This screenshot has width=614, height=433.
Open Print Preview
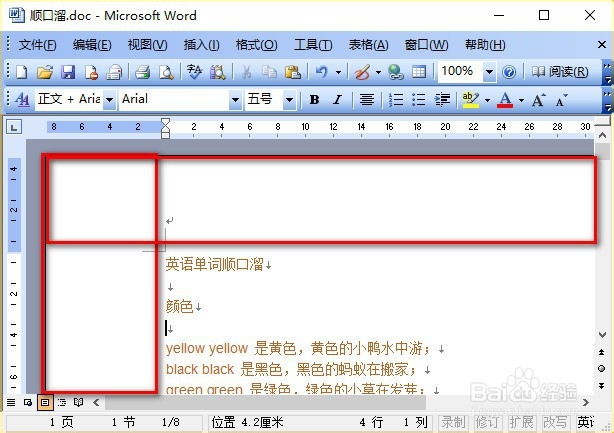tap(166, 72)
